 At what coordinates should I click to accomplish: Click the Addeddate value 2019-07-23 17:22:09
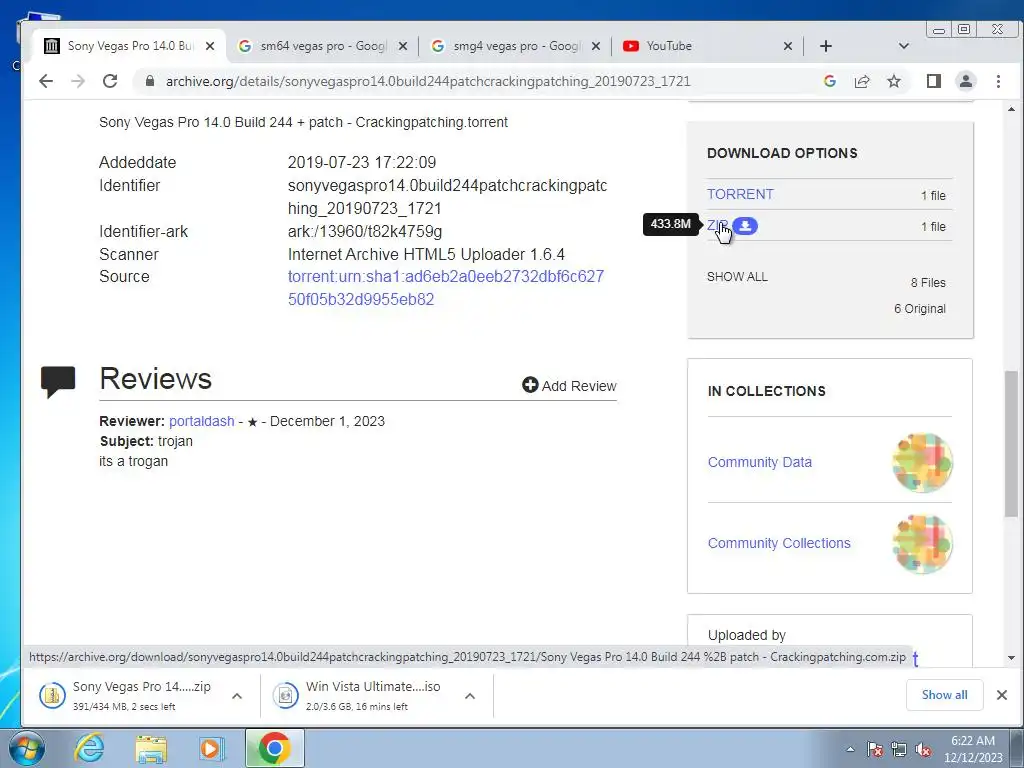tap(362, 162)
